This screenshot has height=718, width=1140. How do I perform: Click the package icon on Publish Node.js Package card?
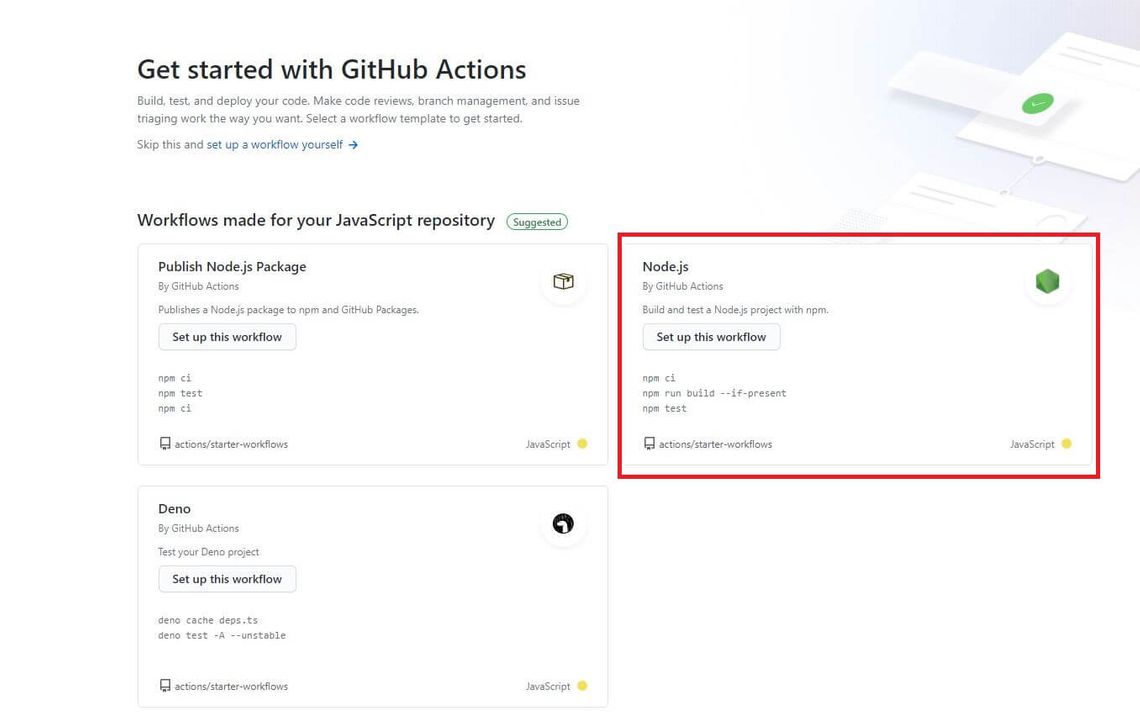pyautogui.click(x=563, y=281)
